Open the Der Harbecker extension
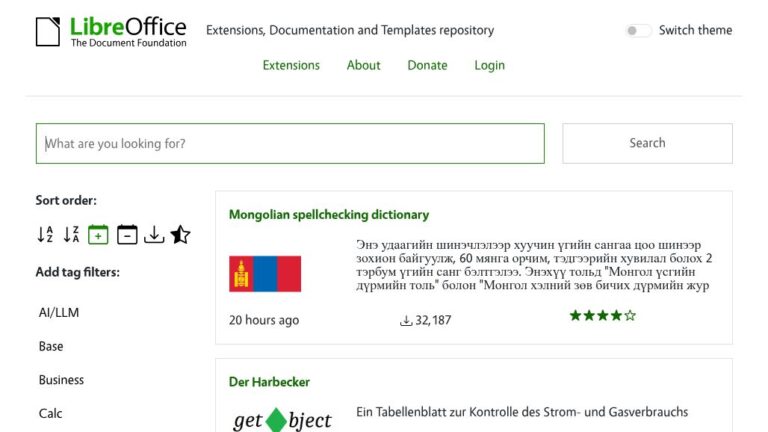 point(269,382)
